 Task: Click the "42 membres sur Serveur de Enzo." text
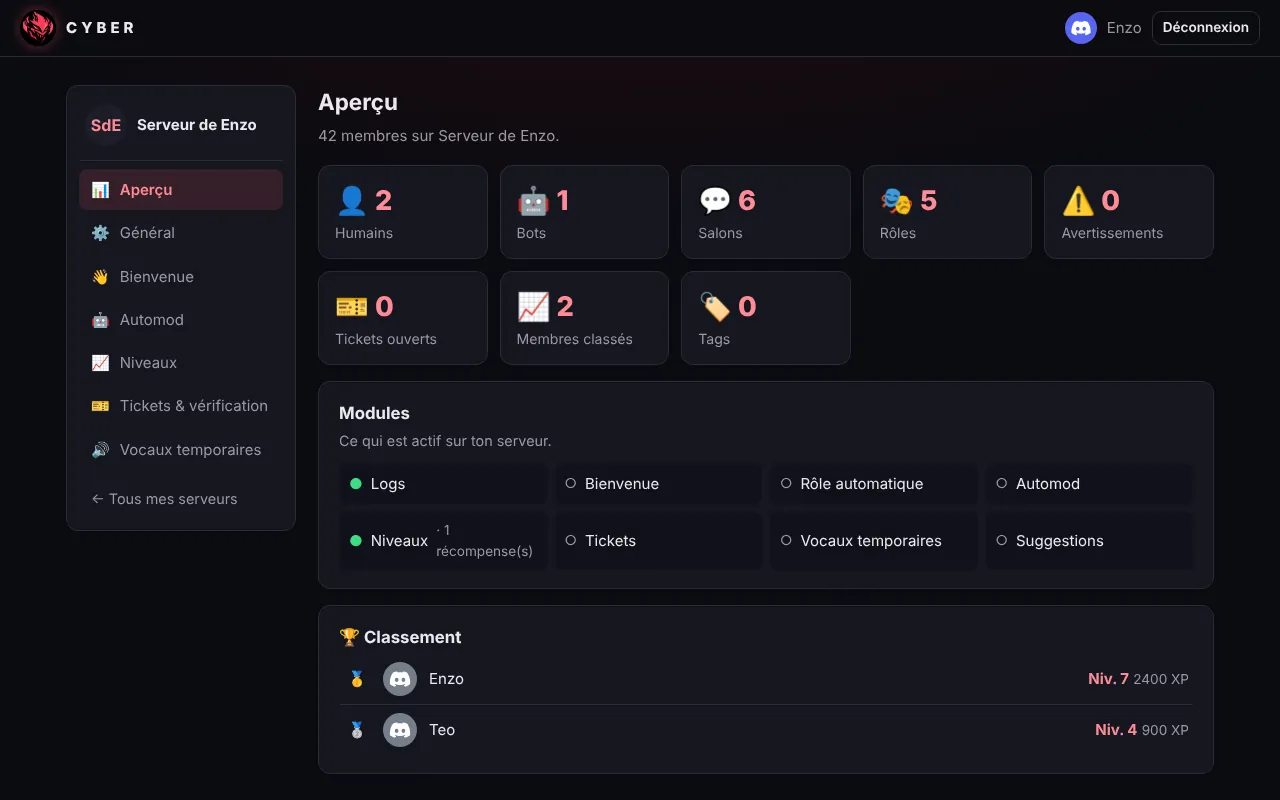[x=439, y=136]
